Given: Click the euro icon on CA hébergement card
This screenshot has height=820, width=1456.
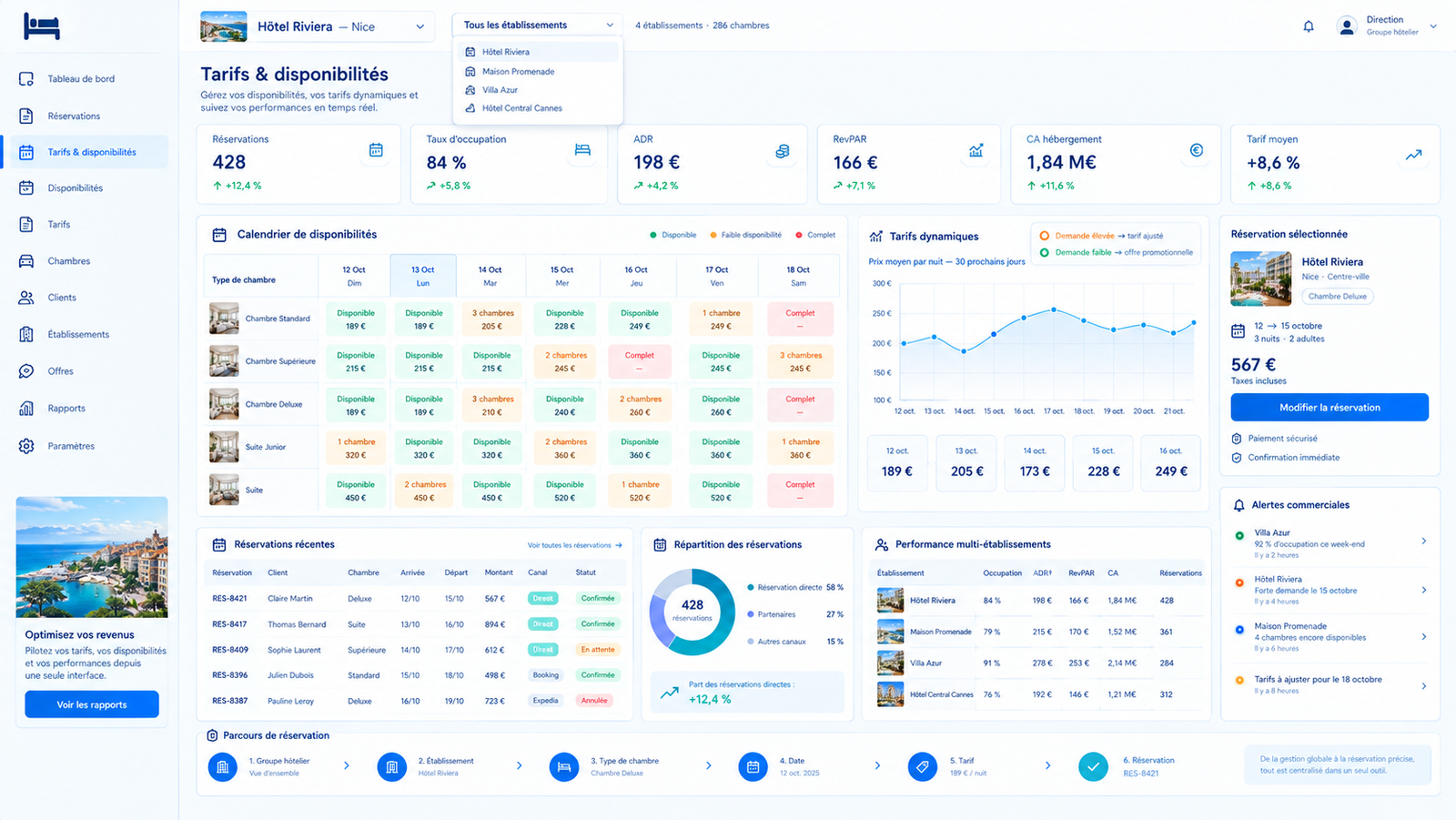Looking at the screenshot, I should (1197, 150).
